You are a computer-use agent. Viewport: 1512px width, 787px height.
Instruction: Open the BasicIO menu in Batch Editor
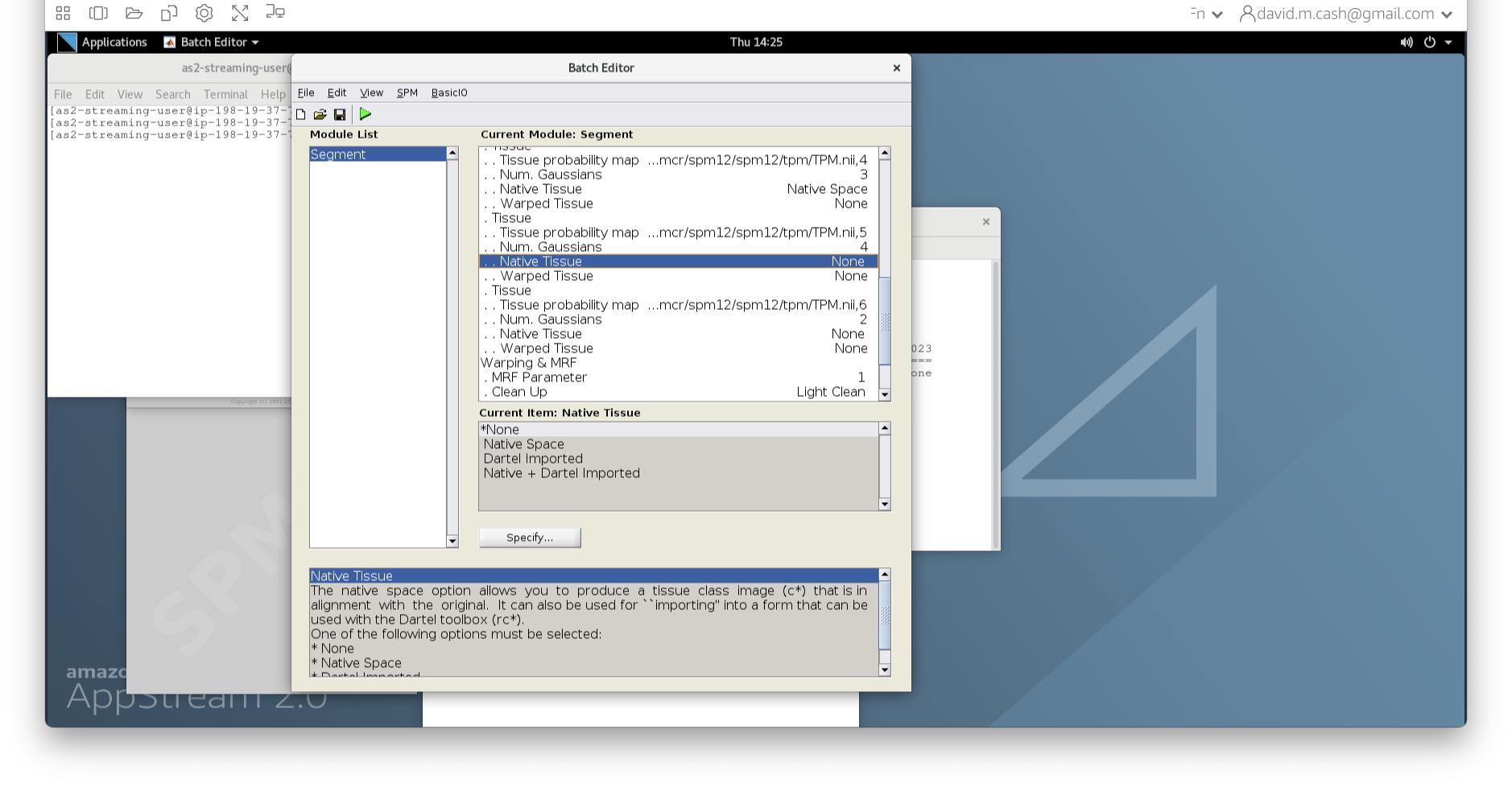coord(449,93)
